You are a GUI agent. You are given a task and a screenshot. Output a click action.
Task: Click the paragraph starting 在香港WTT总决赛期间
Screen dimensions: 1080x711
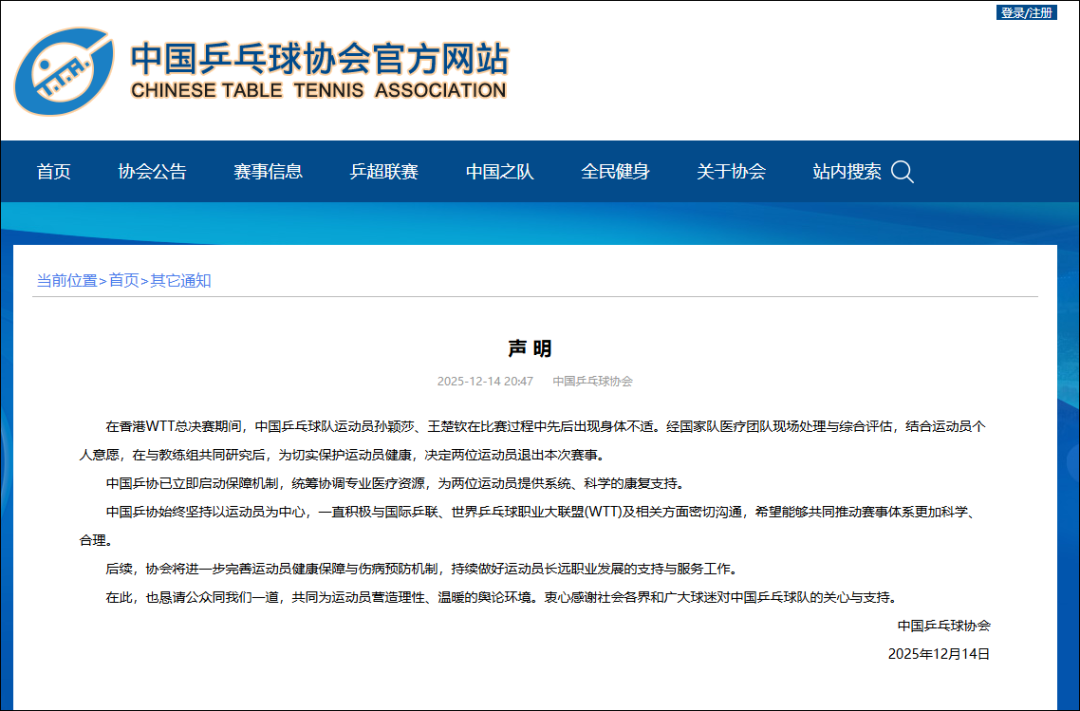pos(532,441)
